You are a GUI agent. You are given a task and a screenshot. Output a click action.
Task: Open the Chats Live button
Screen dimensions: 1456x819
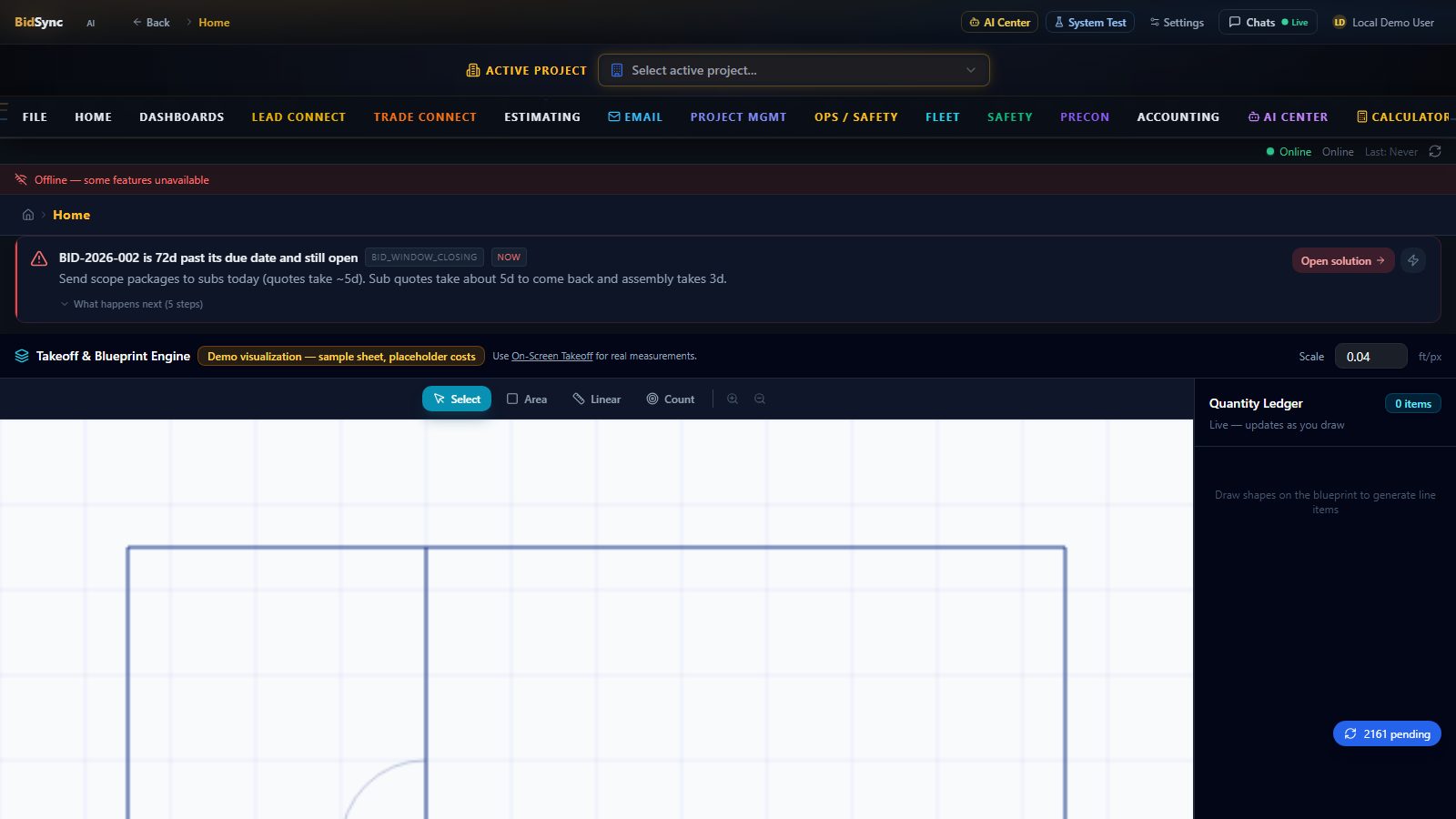pos(1269,22)
